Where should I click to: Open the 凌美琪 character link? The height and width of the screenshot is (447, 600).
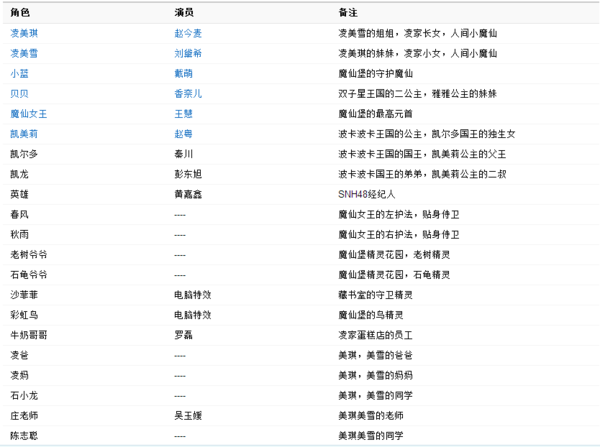(x=24, y=33)
